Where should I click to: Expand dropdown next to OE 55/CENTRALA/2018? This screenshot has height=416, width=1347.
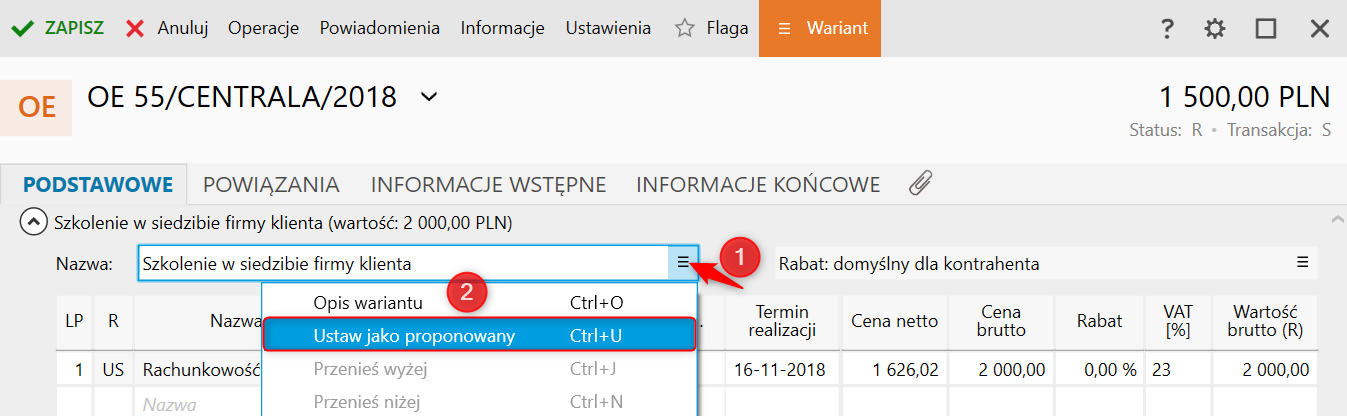[x=429, y=97]
